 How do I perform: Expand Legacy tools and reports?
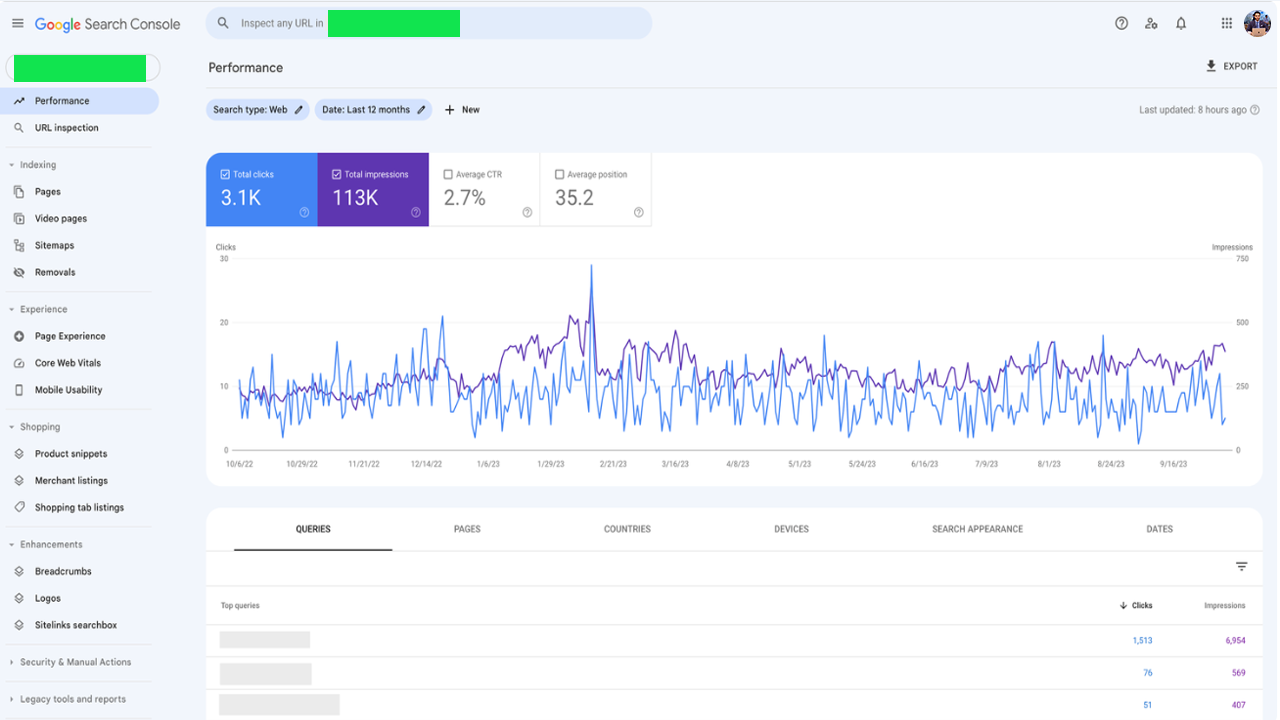12,699
